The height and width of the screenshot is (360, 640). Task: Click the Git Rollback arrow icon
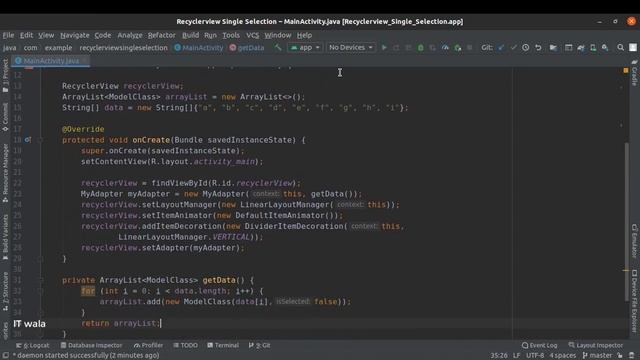tap(538, 48)
